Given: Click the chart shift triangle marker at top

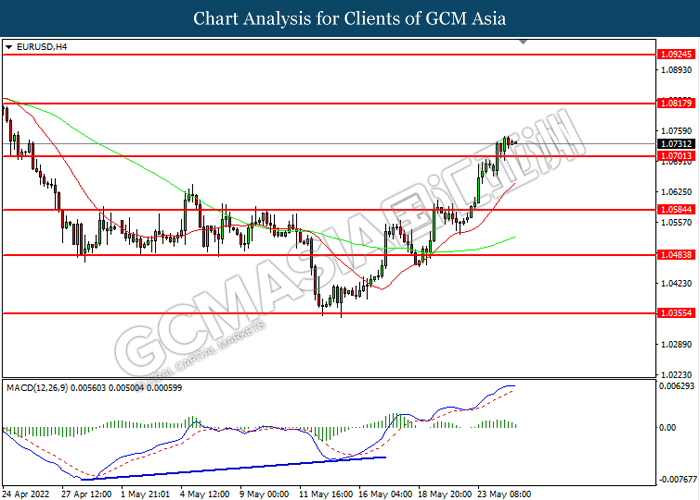Looking at the screenshot, I should [523, 42].
